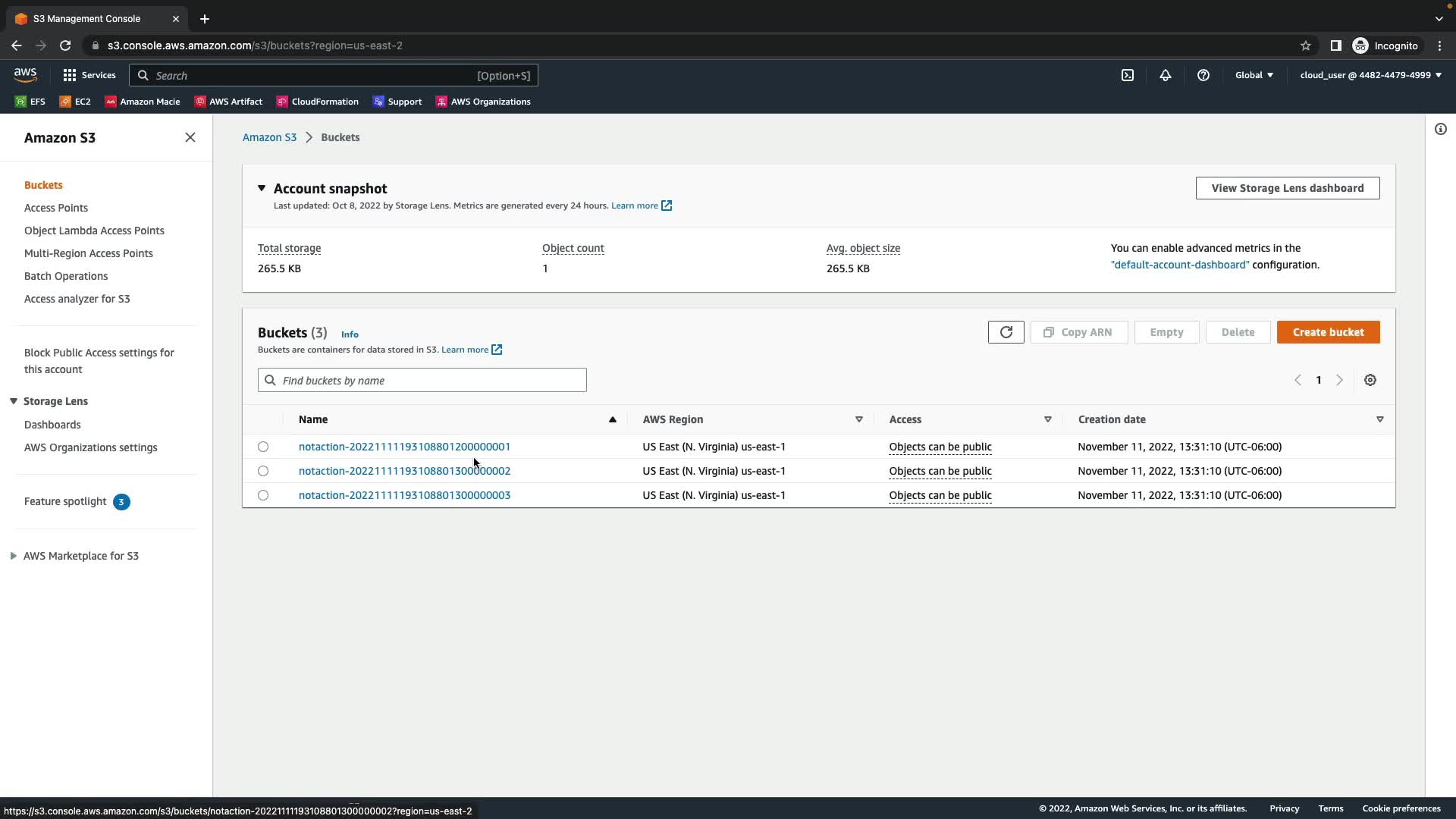The height and width of the screenshot is (819, 1456).
Task: Click the info panel icon at right edge
Action: tap(1441, 129)
